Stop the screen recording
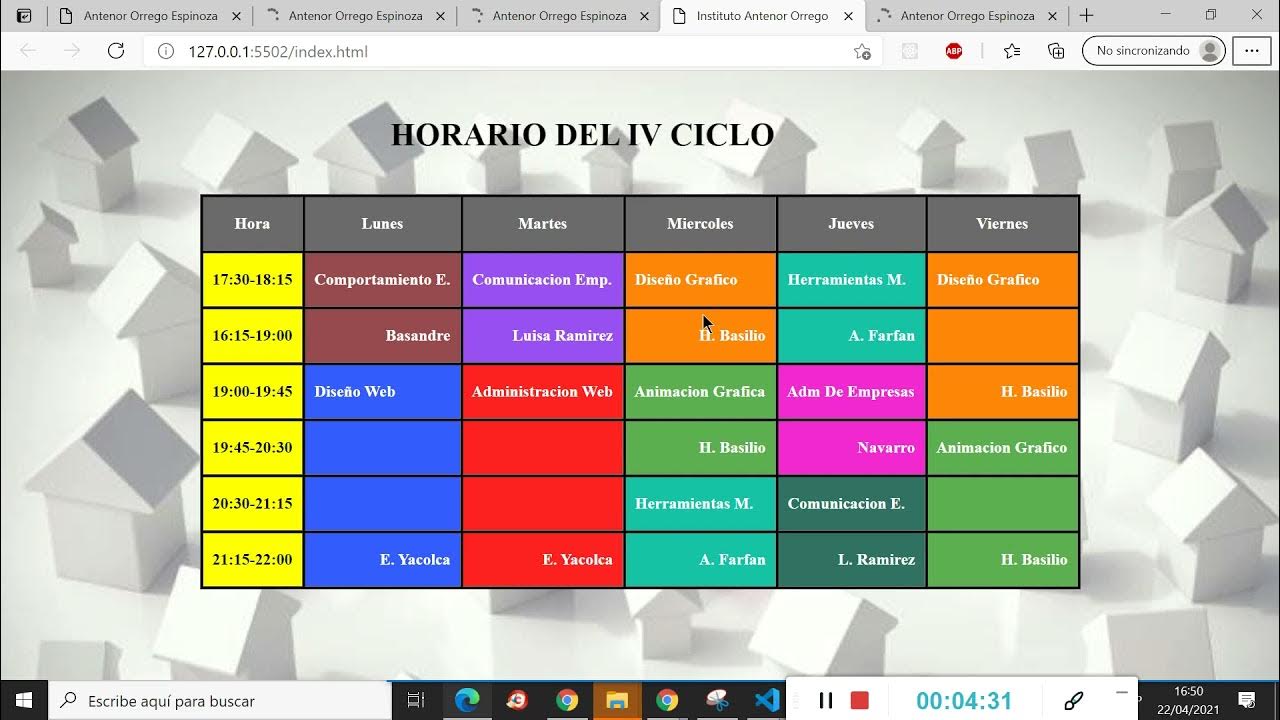The width and height of the screenshot is (1280, 720). [859, 700]
